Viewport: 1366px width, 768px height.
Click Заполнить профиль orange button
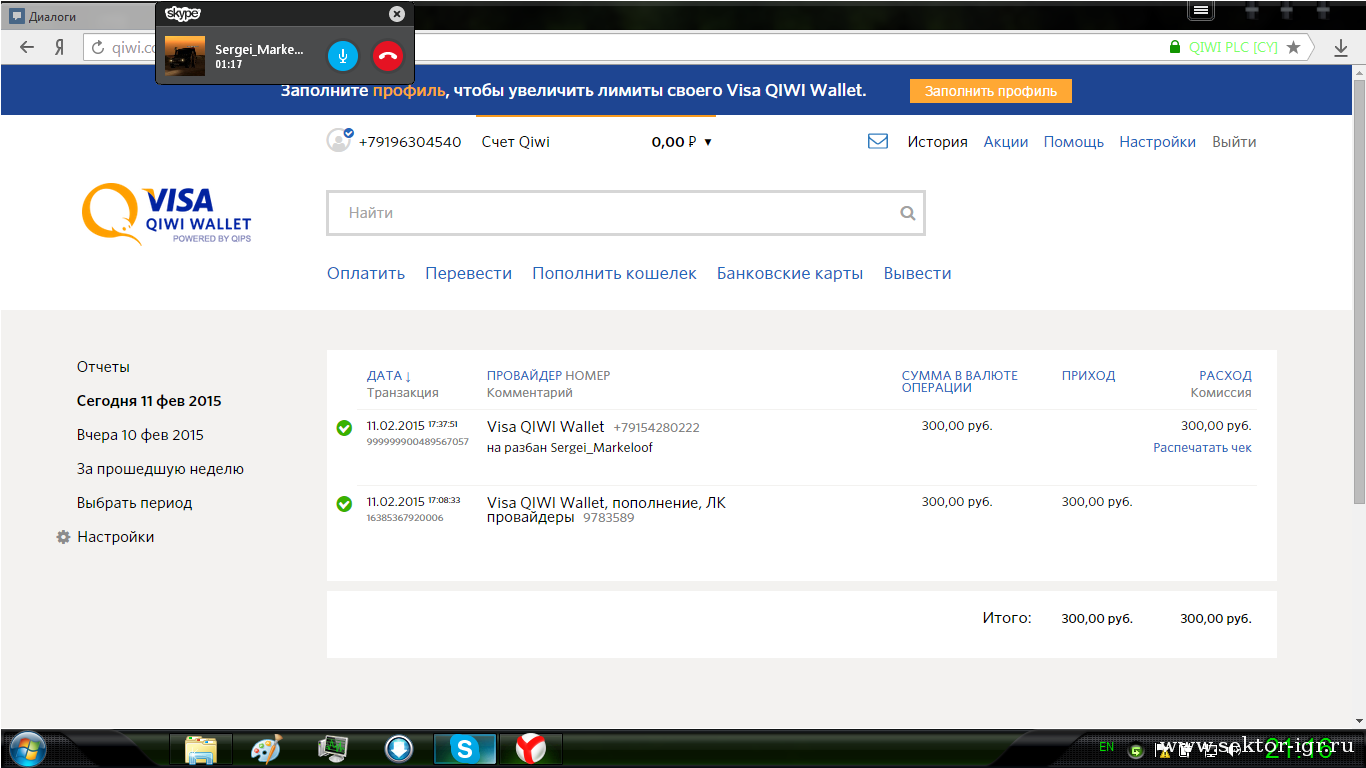990,91
